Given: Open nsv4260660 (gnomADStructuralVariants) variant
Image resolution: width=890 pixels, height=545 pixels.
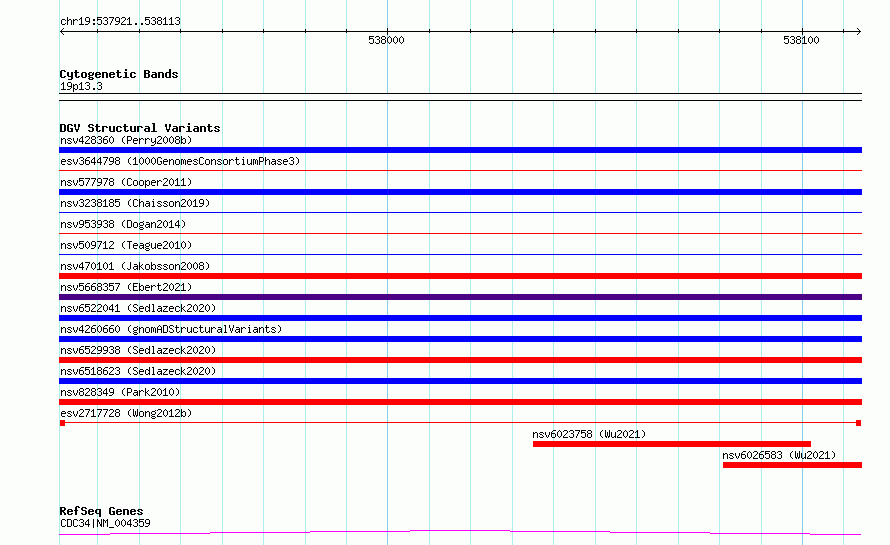Looking at the screenshot, I should click(171, 329).
